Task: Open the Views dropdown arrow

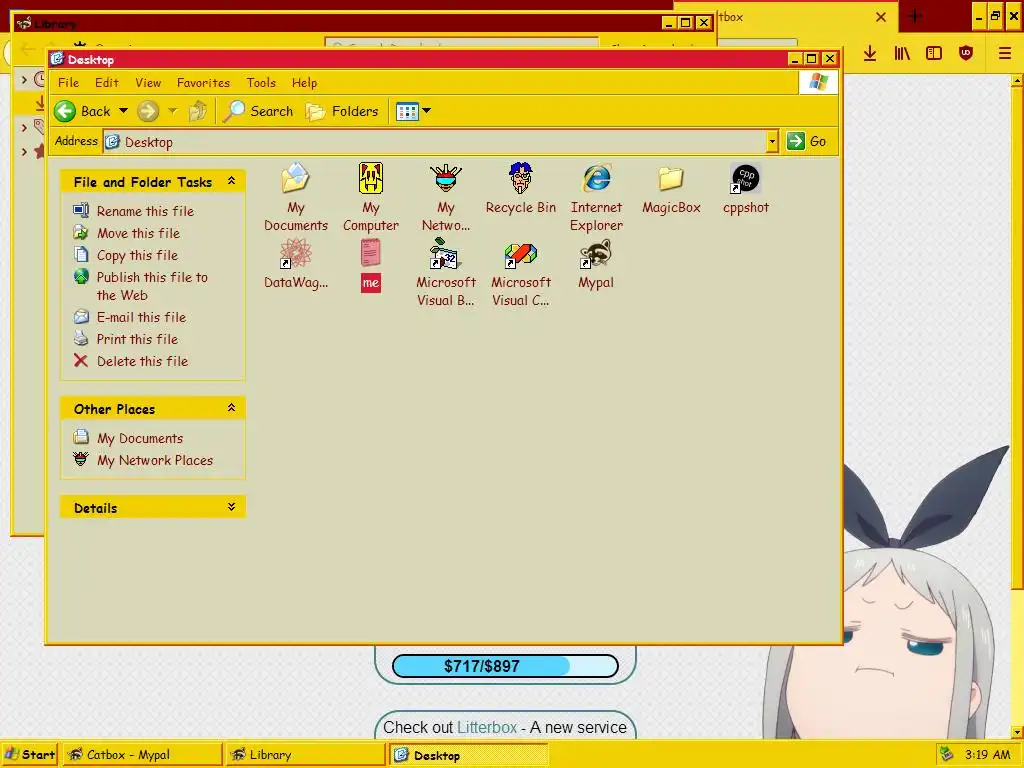Action: coord(426,111)
